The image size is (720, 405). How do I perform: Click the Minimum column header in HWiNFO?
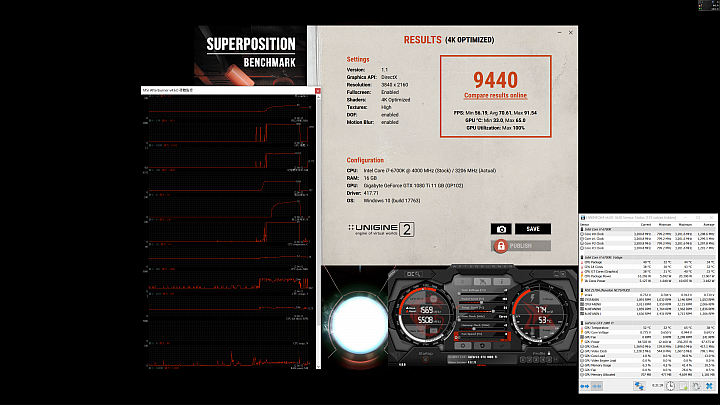coord(665,225)
